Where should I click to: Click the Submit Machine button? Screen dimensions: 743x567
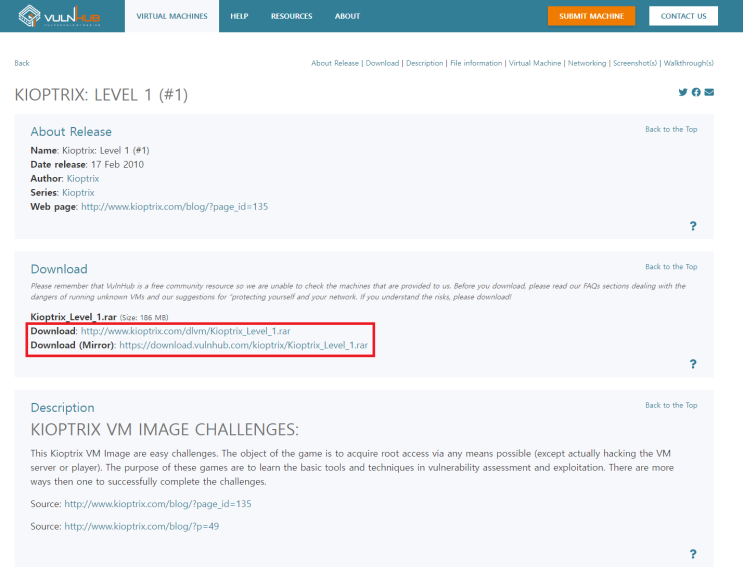click(591, 16)
